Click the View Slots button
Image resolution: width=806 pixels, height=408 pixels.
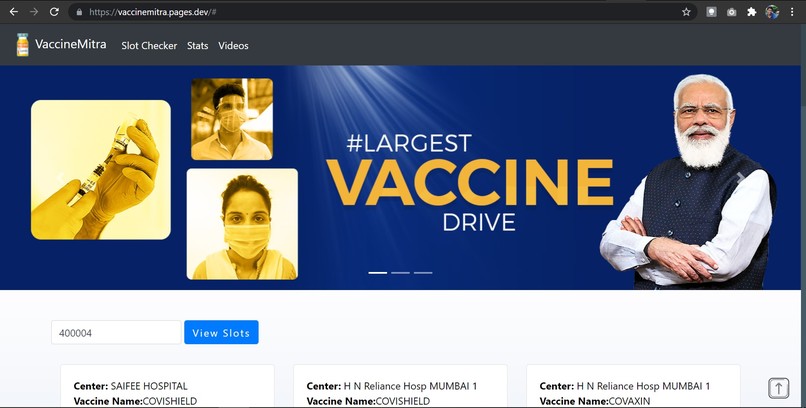click(221, 332)
